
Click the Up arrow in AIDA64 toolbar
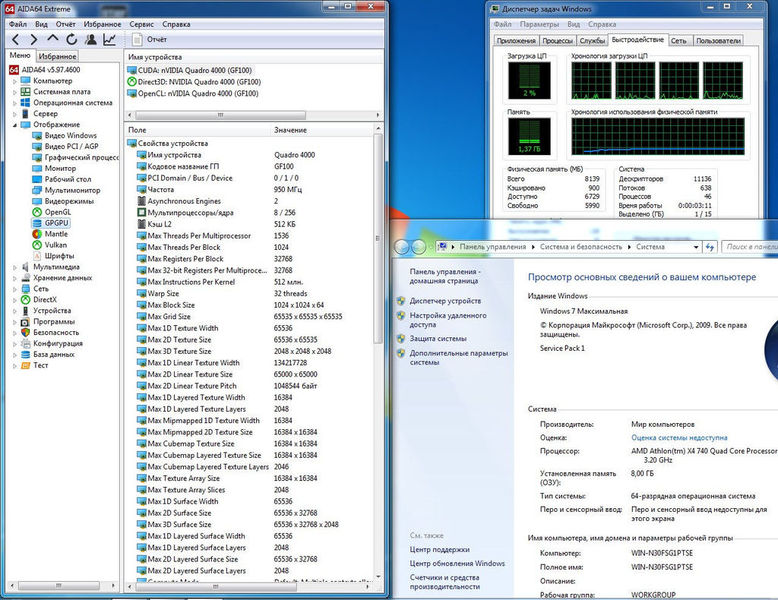(x=53, y=39)
